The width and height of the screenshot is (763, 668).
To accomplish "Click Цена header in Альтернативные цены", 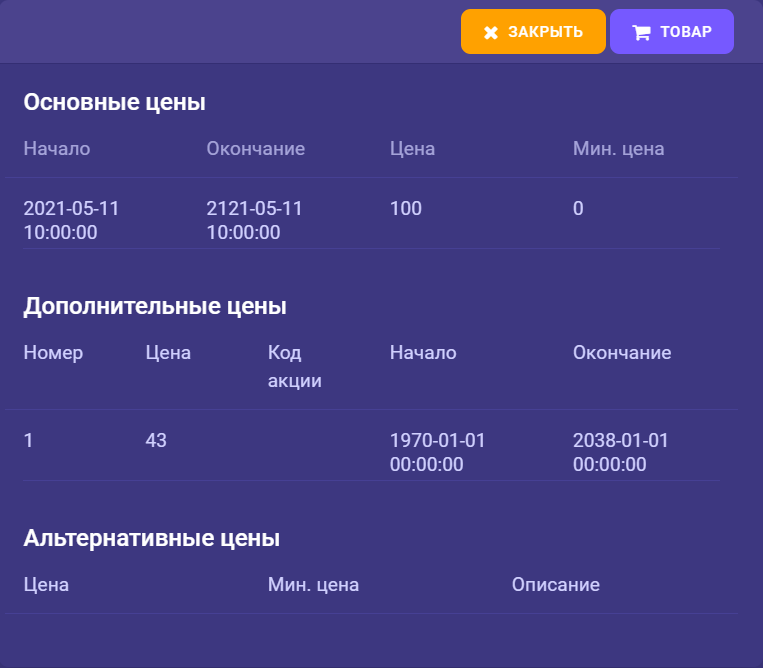I will [46, 585].
